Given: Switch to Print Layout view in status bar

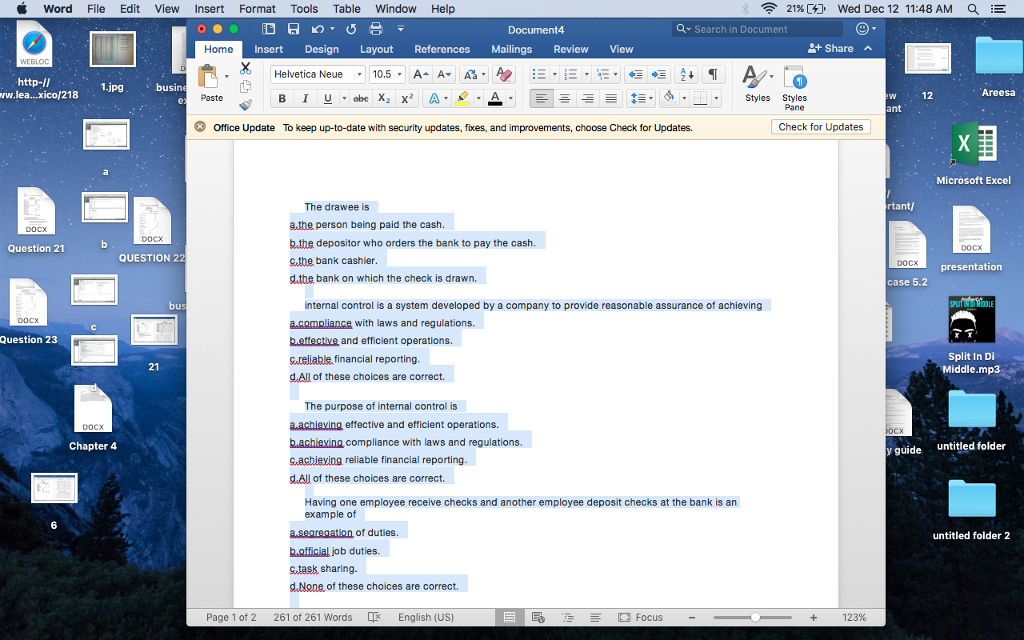Looking at the screenshot, I should tap(509, 617).
